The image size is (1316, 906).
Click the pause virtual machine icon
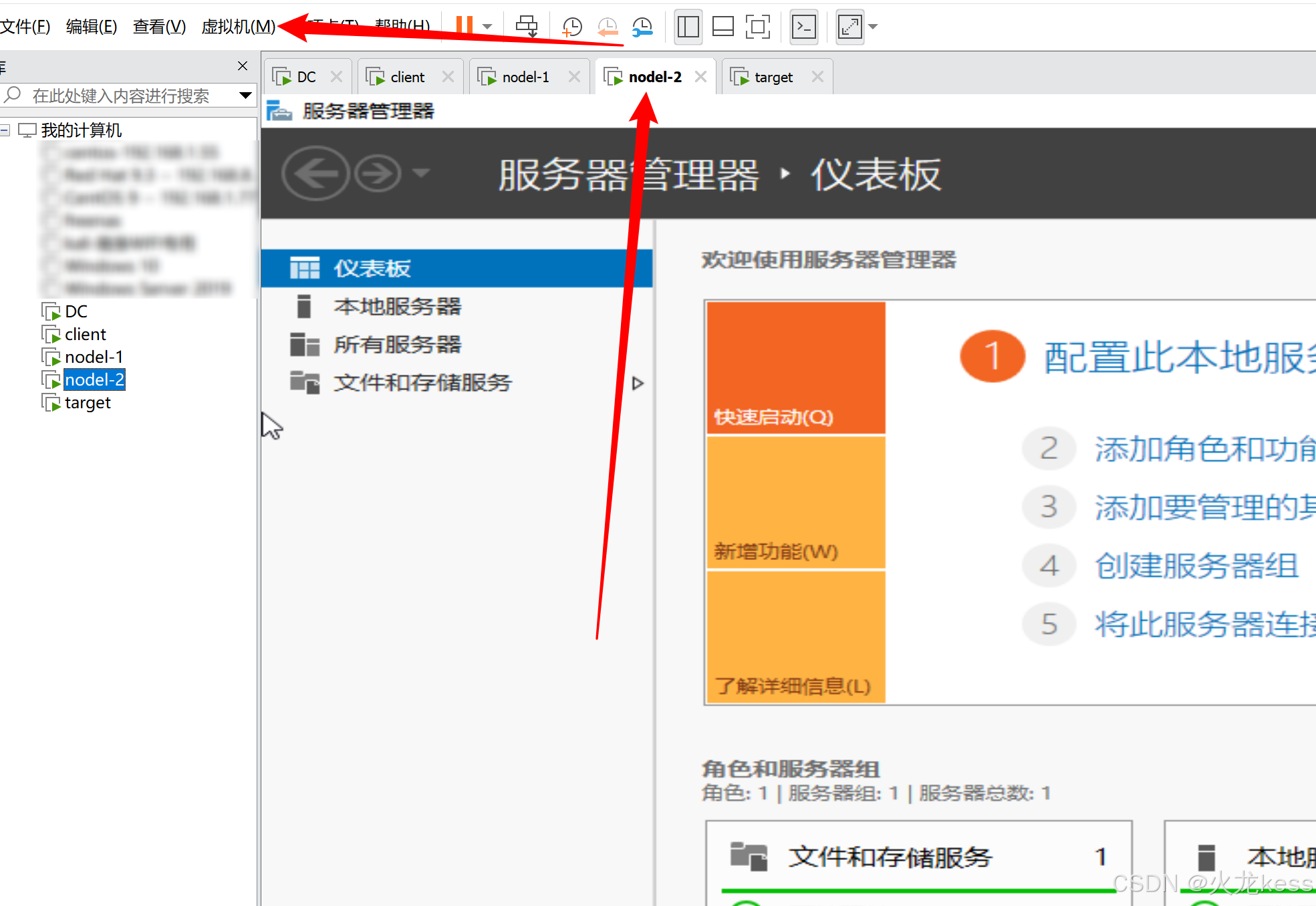coord(465,25)
